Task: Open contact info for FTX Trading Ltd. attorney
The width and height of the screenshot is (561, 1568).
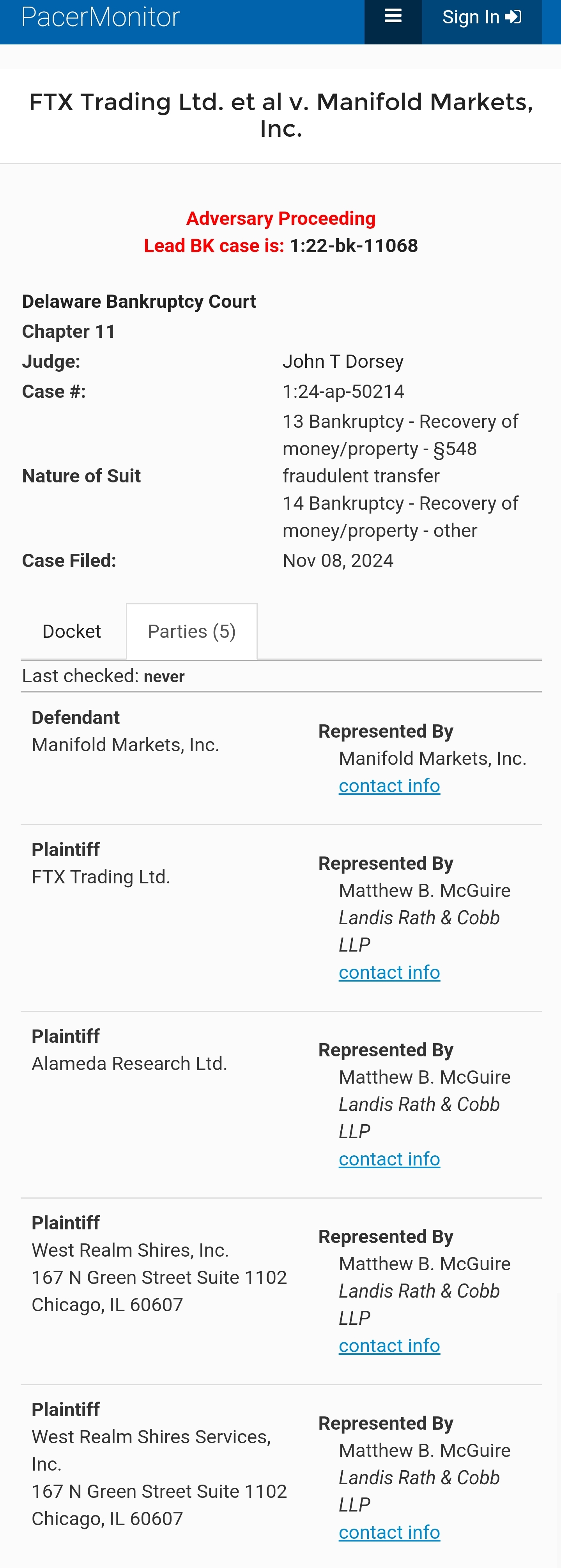Action: 389,972
